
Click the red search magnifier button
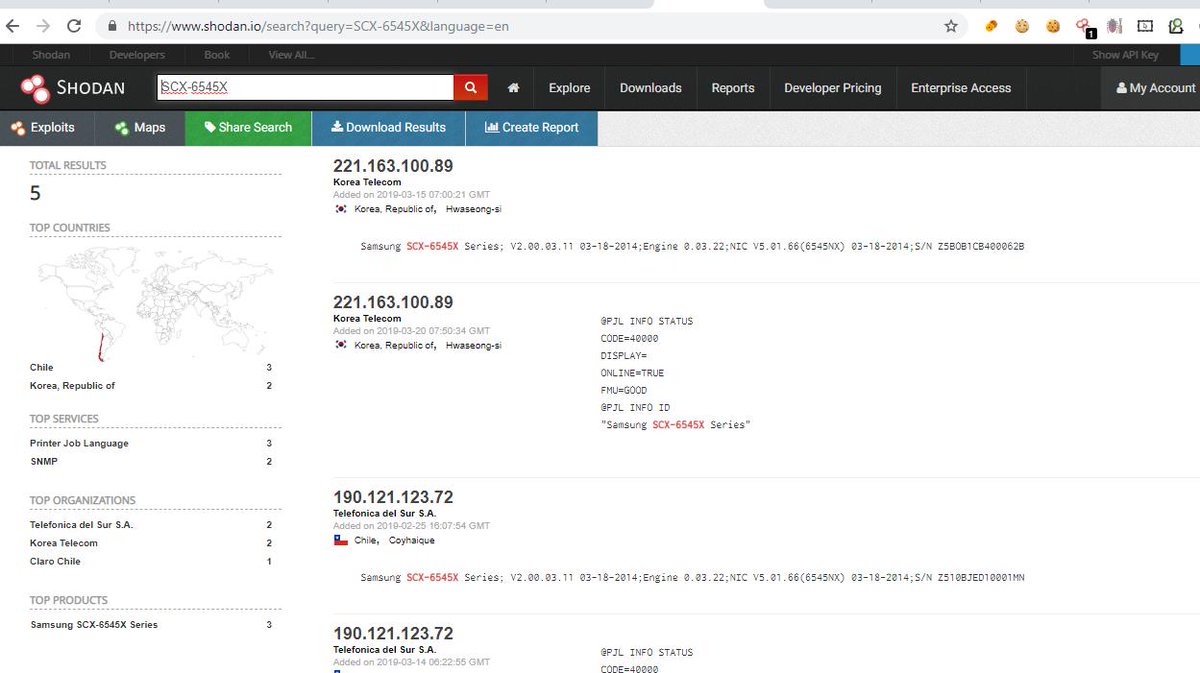tap(470, 88)
